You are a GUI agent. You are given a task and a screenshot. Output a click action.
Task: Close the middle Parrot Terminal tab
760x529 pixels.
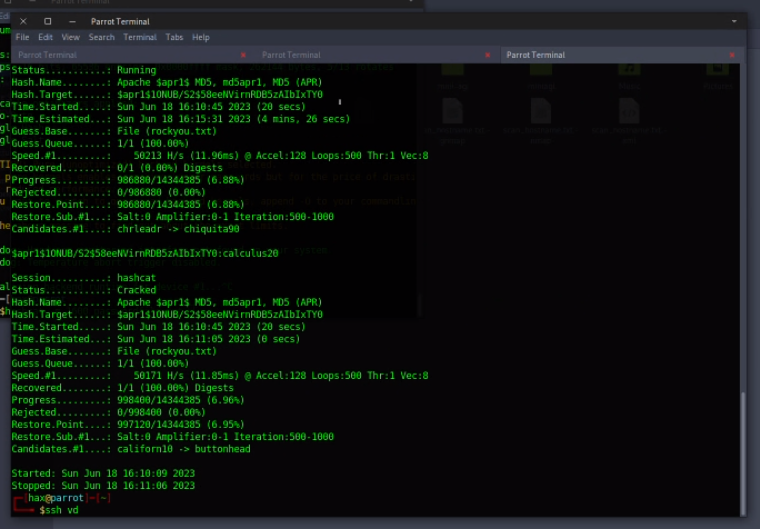point(487,55)
